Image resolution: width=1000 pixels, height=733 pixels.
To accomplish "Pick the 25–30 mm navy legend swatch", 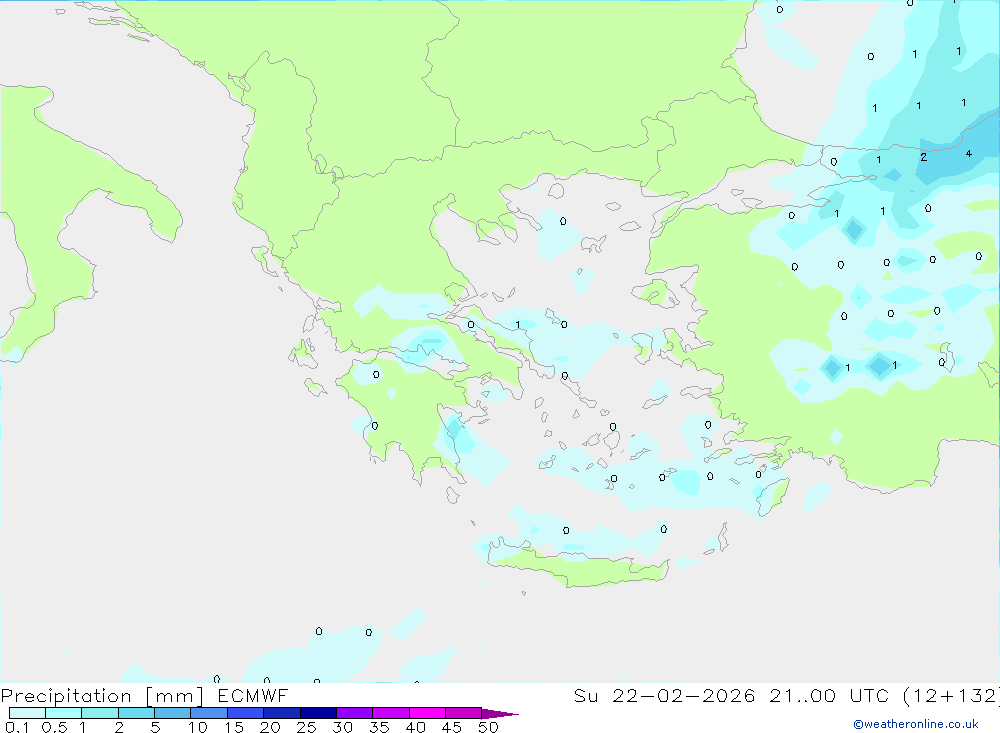I will (318, 713).
